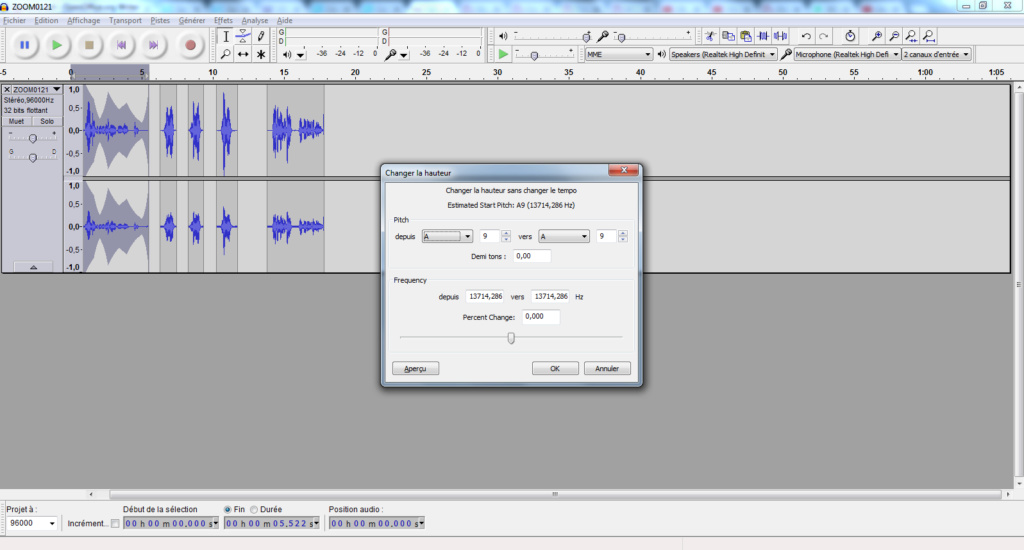This screenshot has height=550, width=1024.
Task: Click the Zoom Out icon
Action: tap(894, 36)
